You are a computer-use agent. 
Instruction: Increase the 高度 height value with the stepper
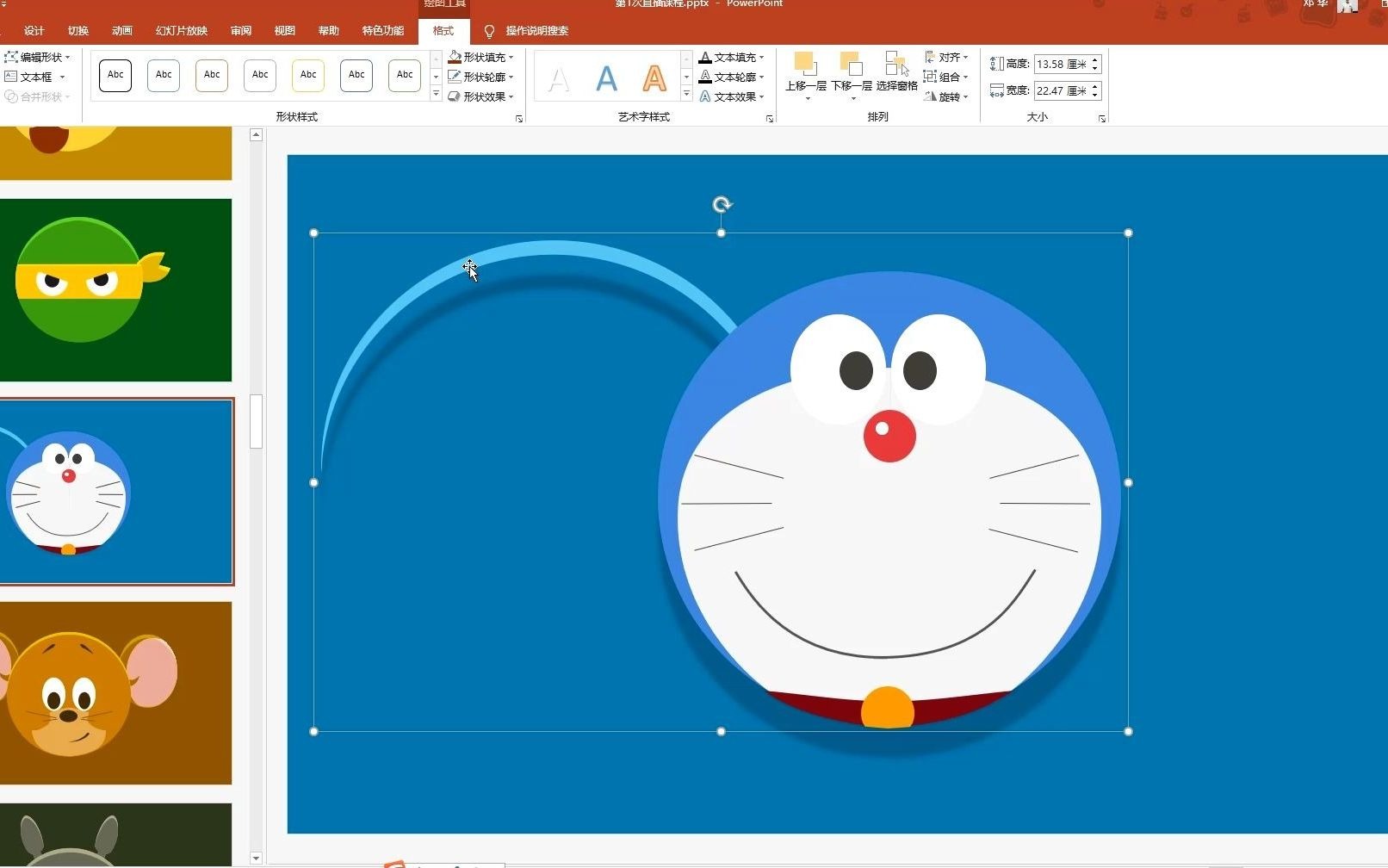tap(1095, 59)
